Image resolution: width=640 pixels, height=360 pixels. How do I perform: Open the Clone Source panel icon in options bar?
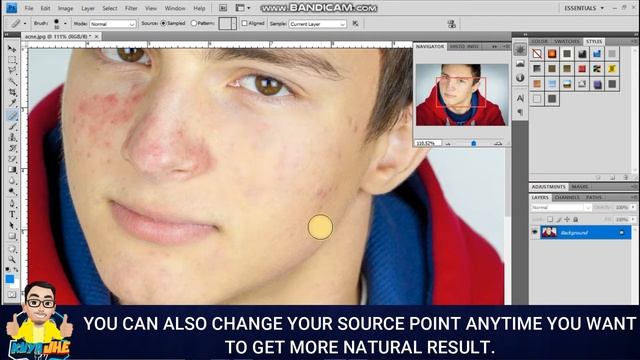click(451, 24)
